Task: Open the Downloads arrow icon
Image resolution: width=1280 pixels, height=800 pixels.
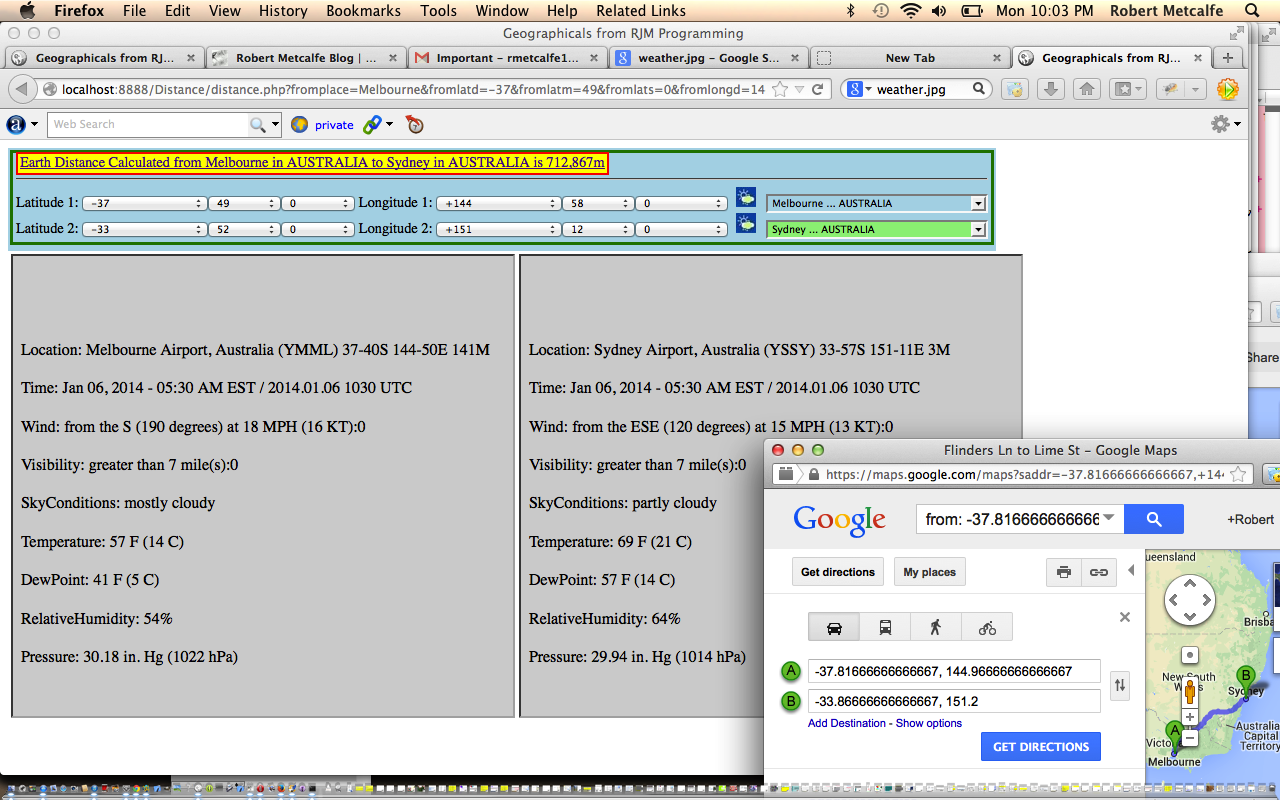Action: click(x=1050, y=89)
